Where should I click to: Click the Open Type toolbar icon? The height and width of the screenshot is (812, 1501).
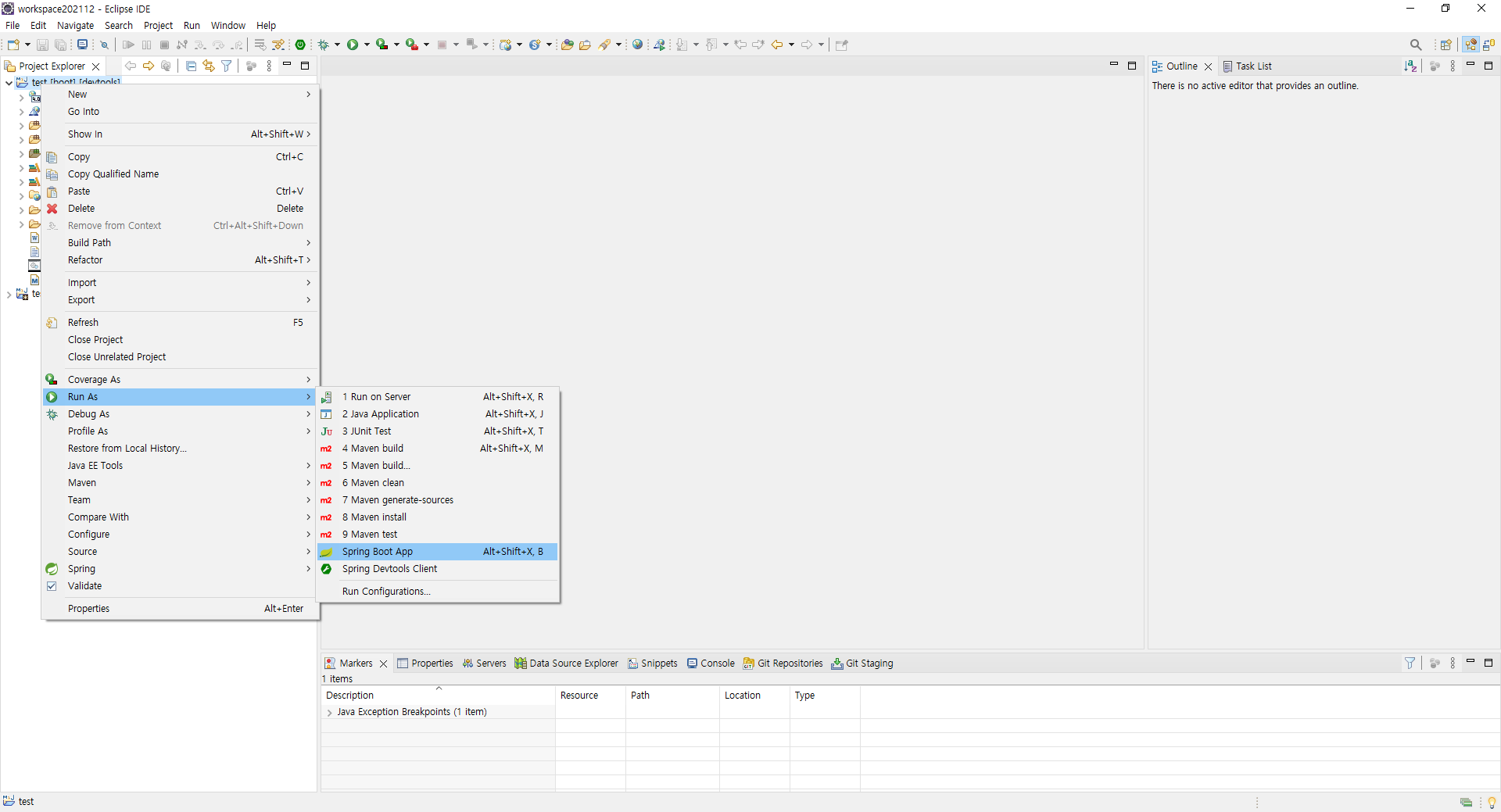pos(567,45)
